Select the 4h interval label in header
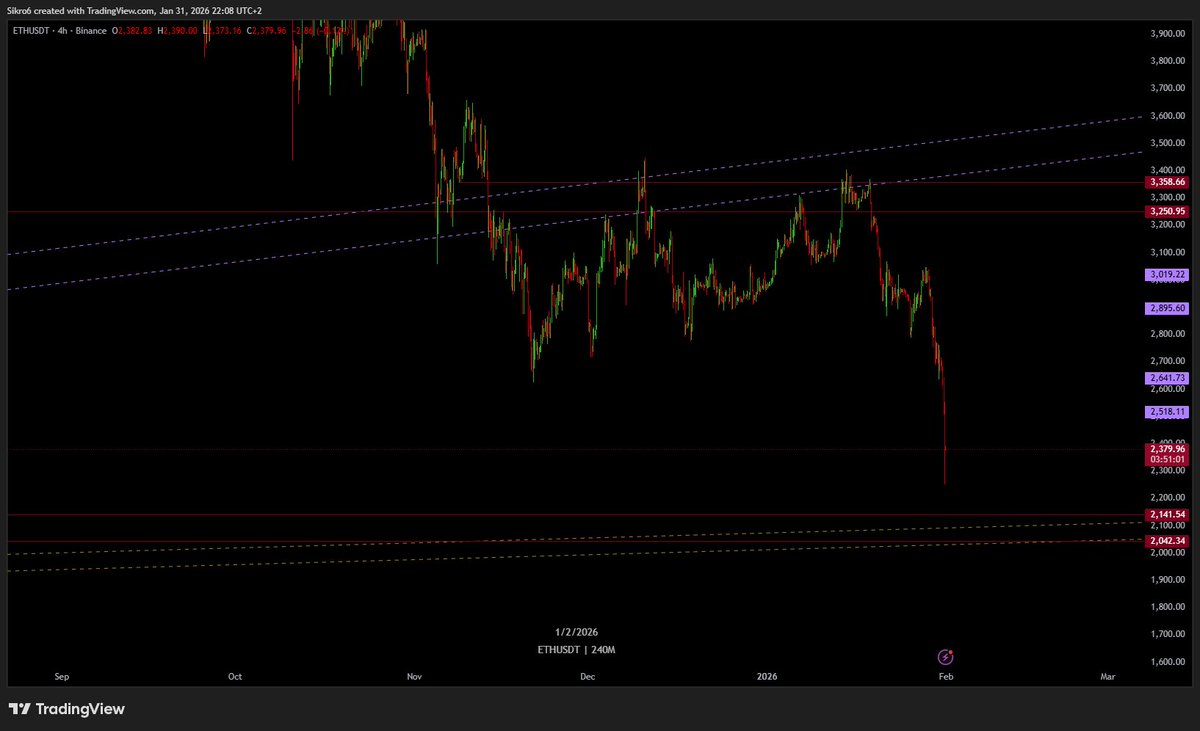This screenshot has width=1200, height=731. pyautogui.click(x=64, y=31)
